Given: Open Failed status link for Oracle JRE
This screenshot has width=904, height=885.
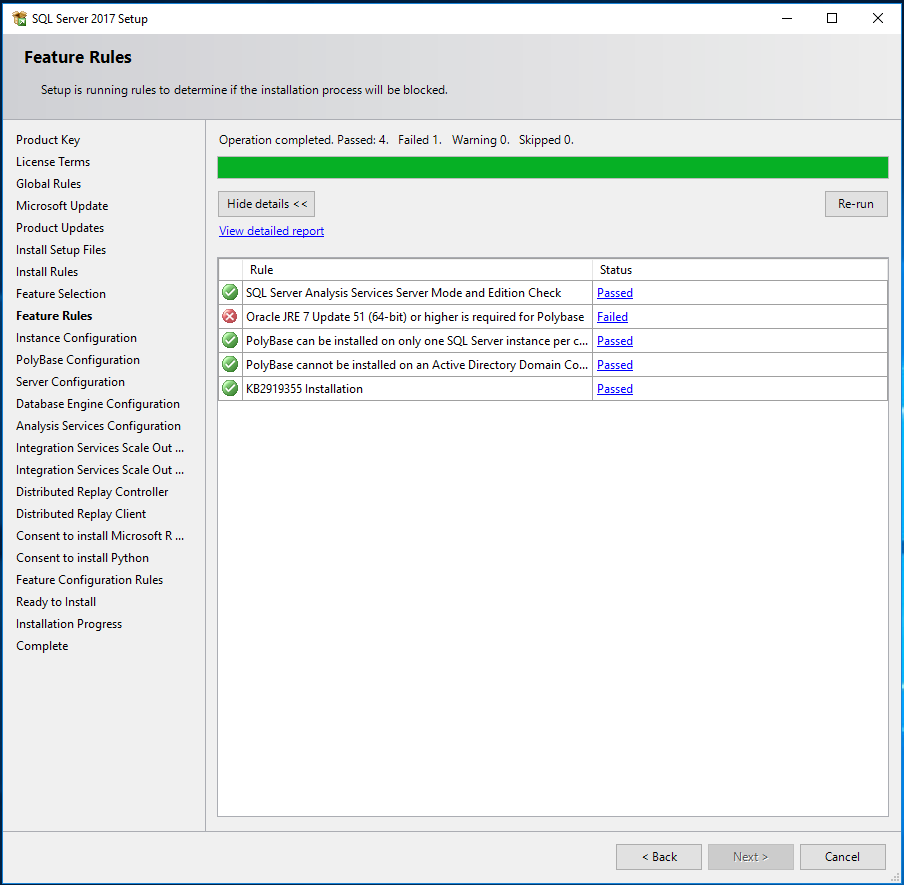Looking at the screenshot, I should click(x=612, y=317).
